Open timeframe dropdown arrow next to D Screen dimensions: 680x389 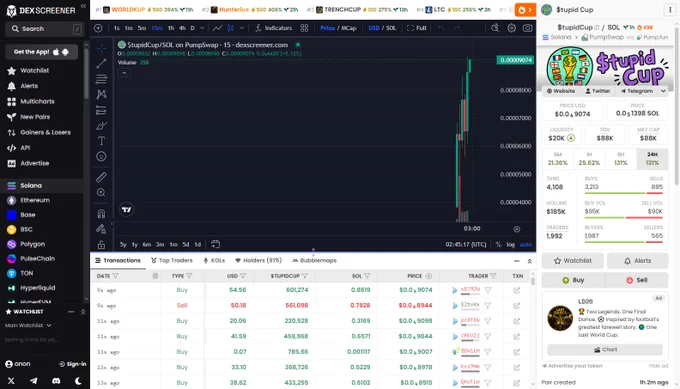(x=202, y=28)
